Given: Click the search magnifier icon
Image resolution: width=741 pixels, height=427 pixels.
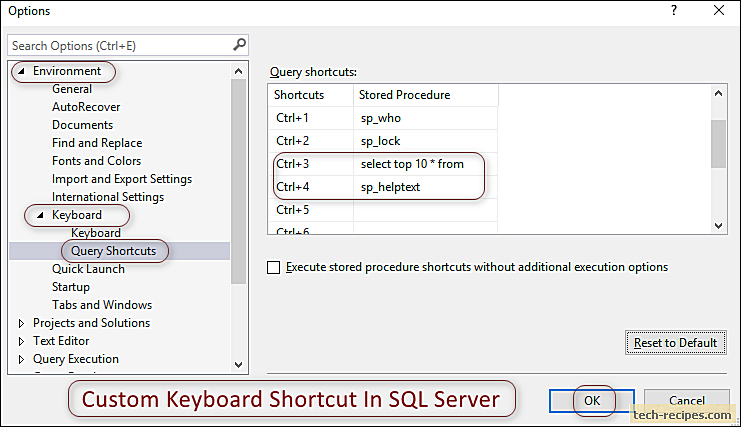Looking at the screenshot, I should click(x=239, y=45).
